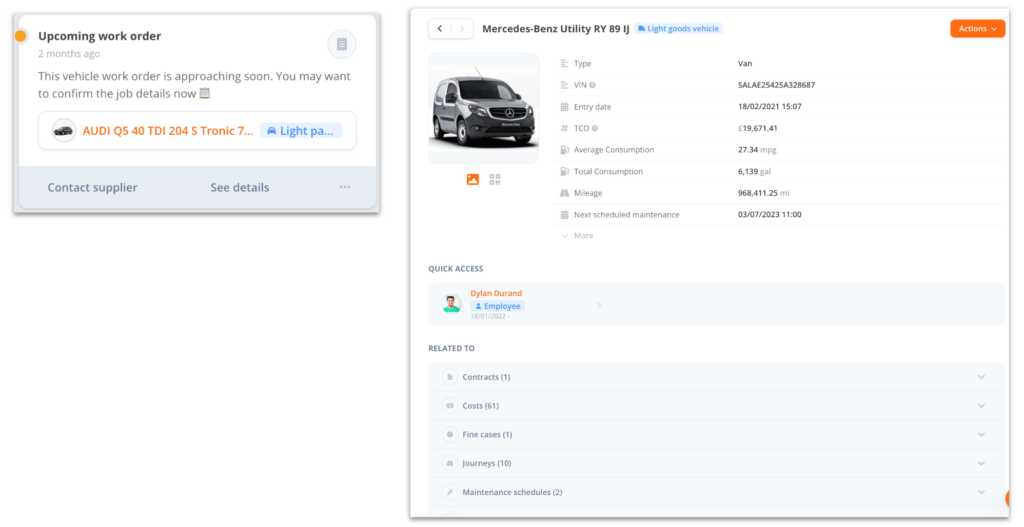Click the Costs money icon
The height and width of the screenshot is (527, 1024).
click(x=449, y=406)
